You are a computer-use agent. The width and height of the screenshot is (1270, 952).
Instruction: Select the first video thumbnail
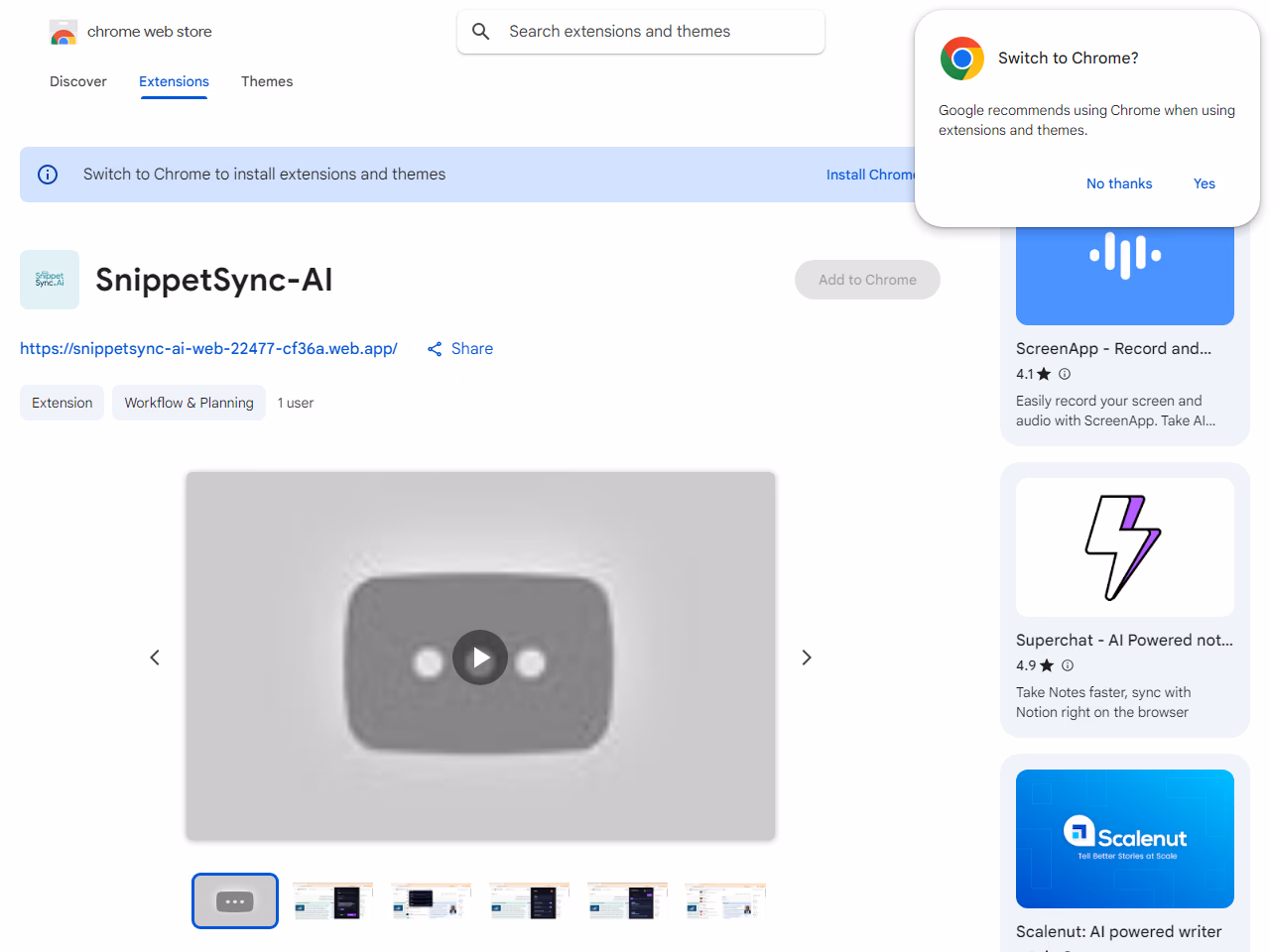[235, 900]
